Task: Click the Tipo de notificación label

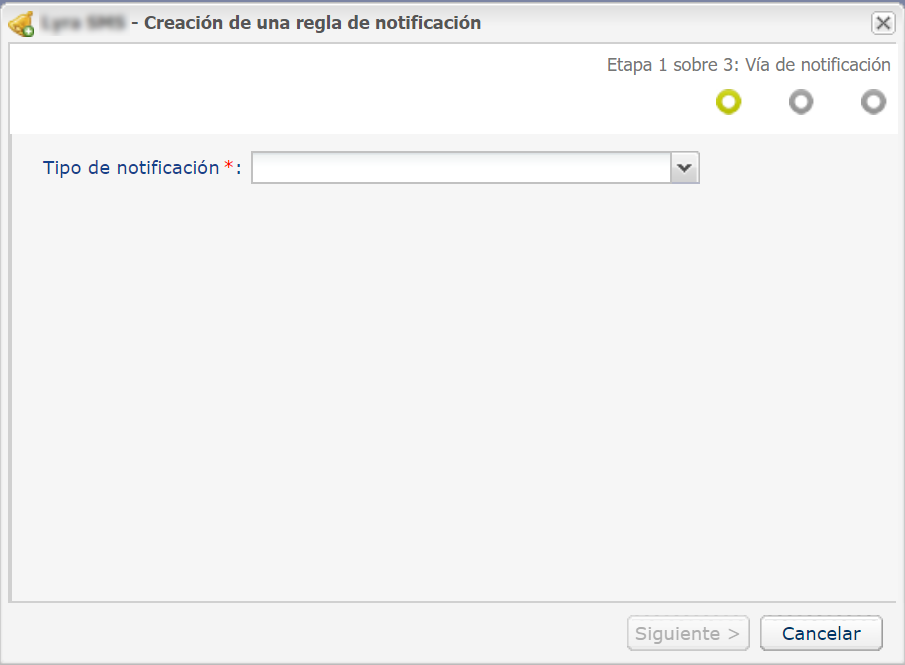Action: coord(130,168)
